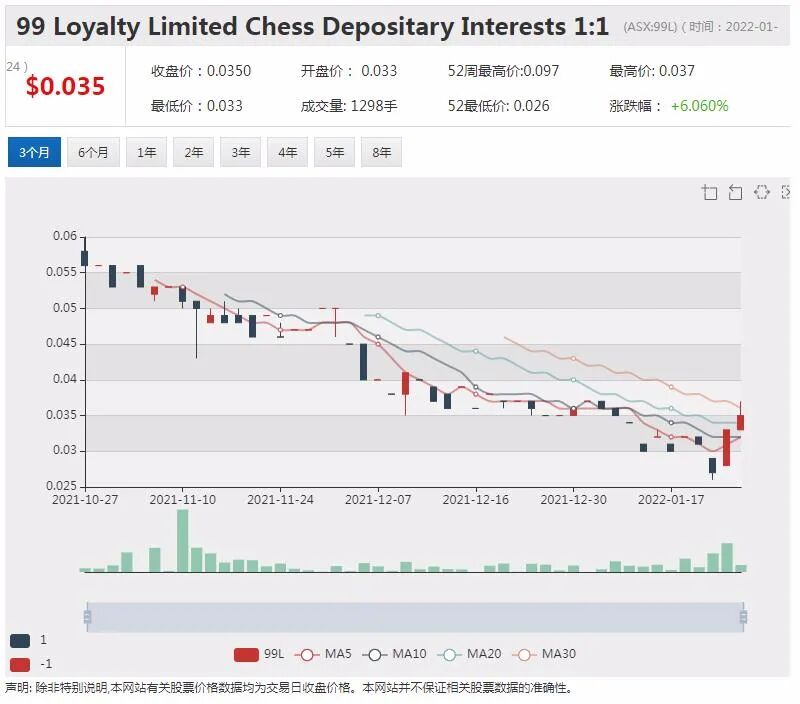Click the last red candlestick at chart's right end
Viewport: 800px width, 704px height.
tap(740, 422)
